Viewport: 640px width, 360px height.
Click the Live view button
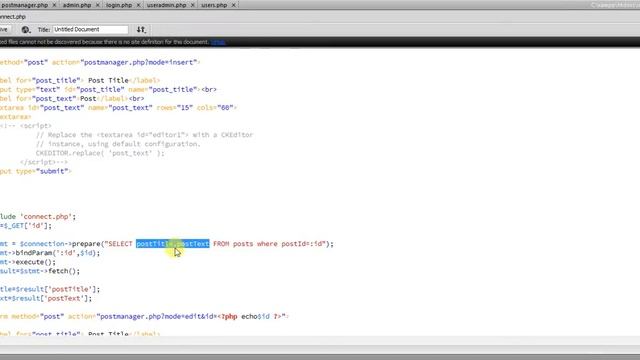[5, 29]
